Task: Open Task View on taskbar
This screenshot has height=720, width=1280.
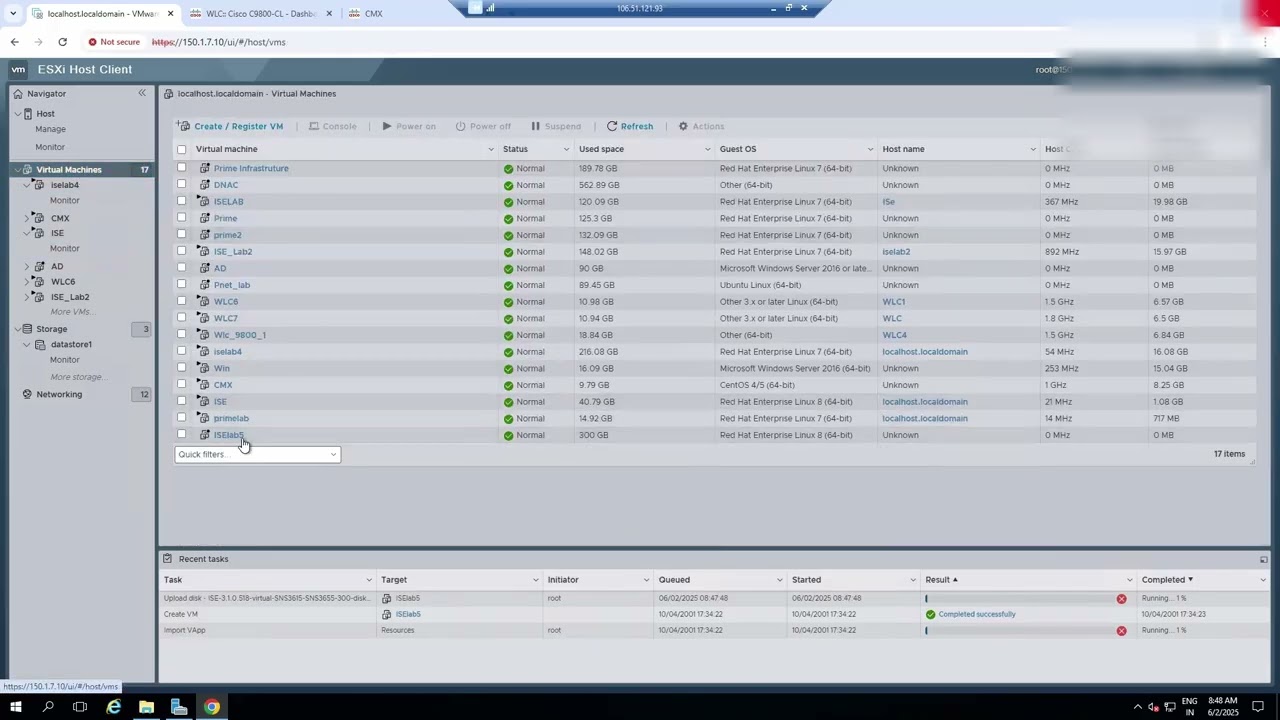Action: [80, 707]
